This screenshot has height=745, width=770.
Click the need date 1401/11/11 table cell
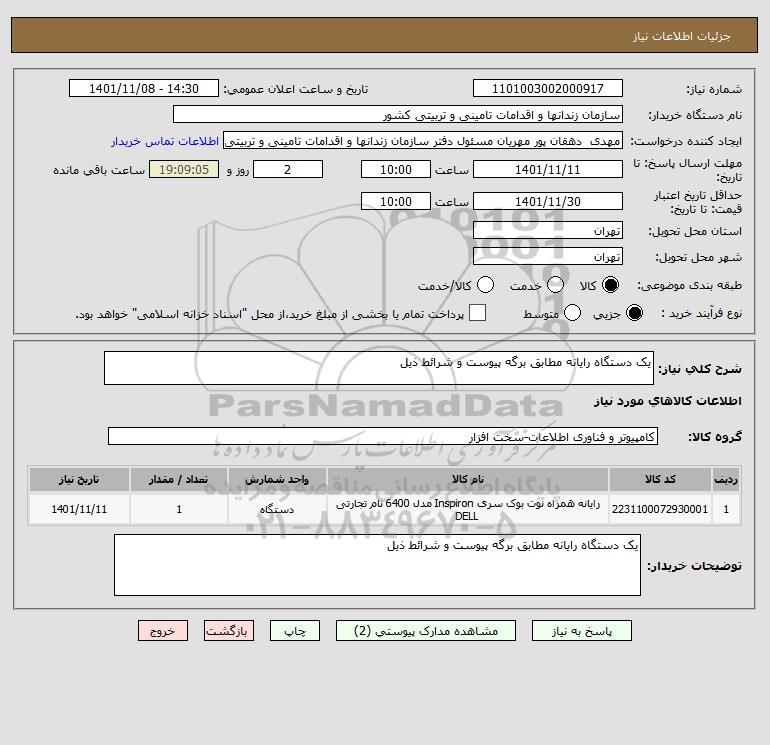point(79,509)
